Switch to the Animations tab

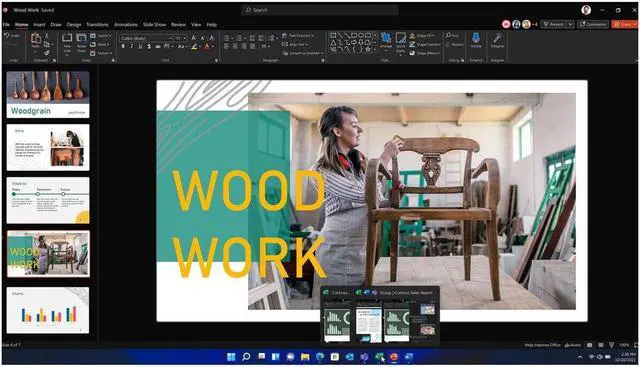tap(126, 25)
